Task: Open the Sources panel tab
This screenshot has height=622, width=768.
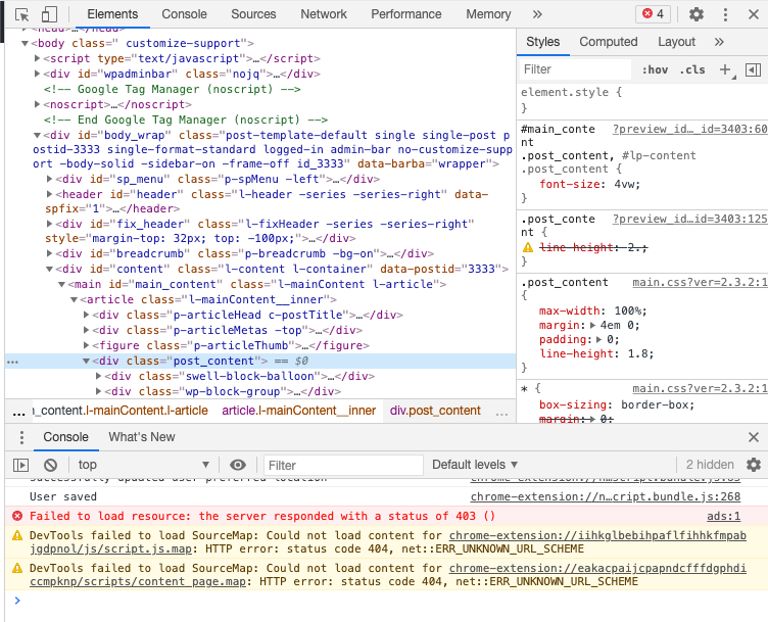Action: click(253, 14)
